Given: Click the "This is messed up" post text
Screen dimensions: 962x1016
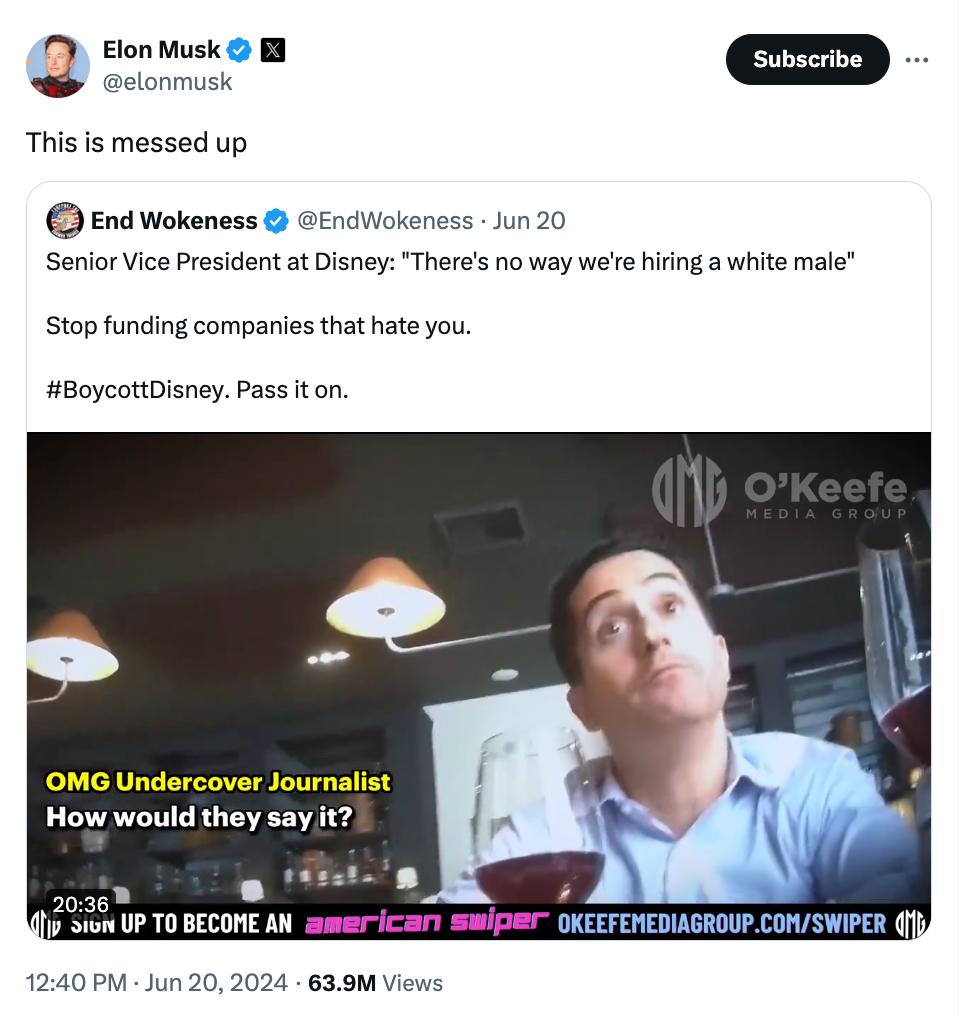Looking at the screenshot, I should (136, 143).
